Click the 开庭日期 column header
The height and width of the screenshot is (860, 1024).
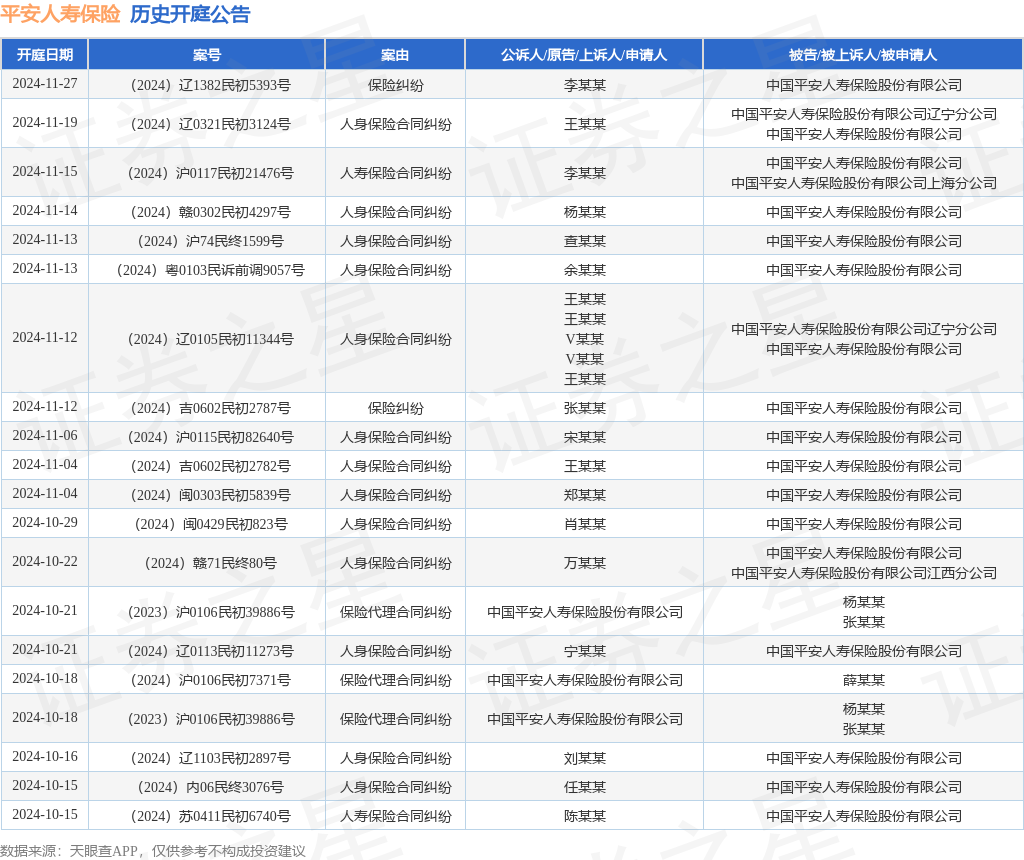[x=44, y=55]
